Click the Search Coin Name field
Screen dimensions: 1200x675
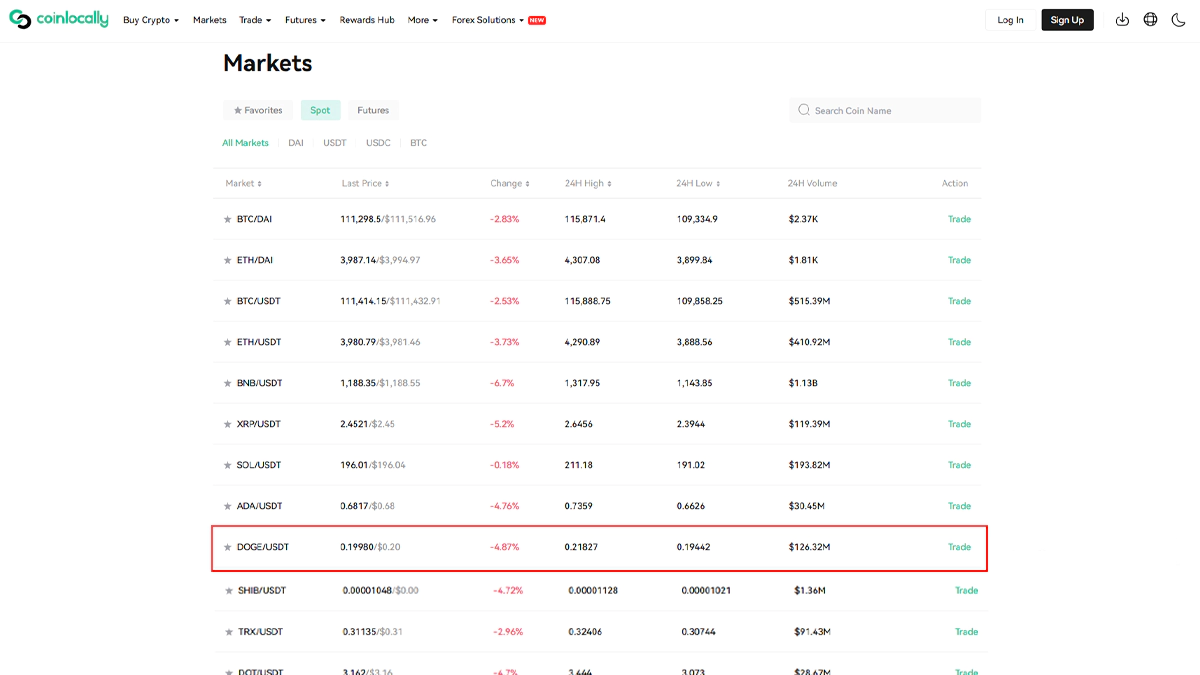pyautogui.click(x=890, y=110)
